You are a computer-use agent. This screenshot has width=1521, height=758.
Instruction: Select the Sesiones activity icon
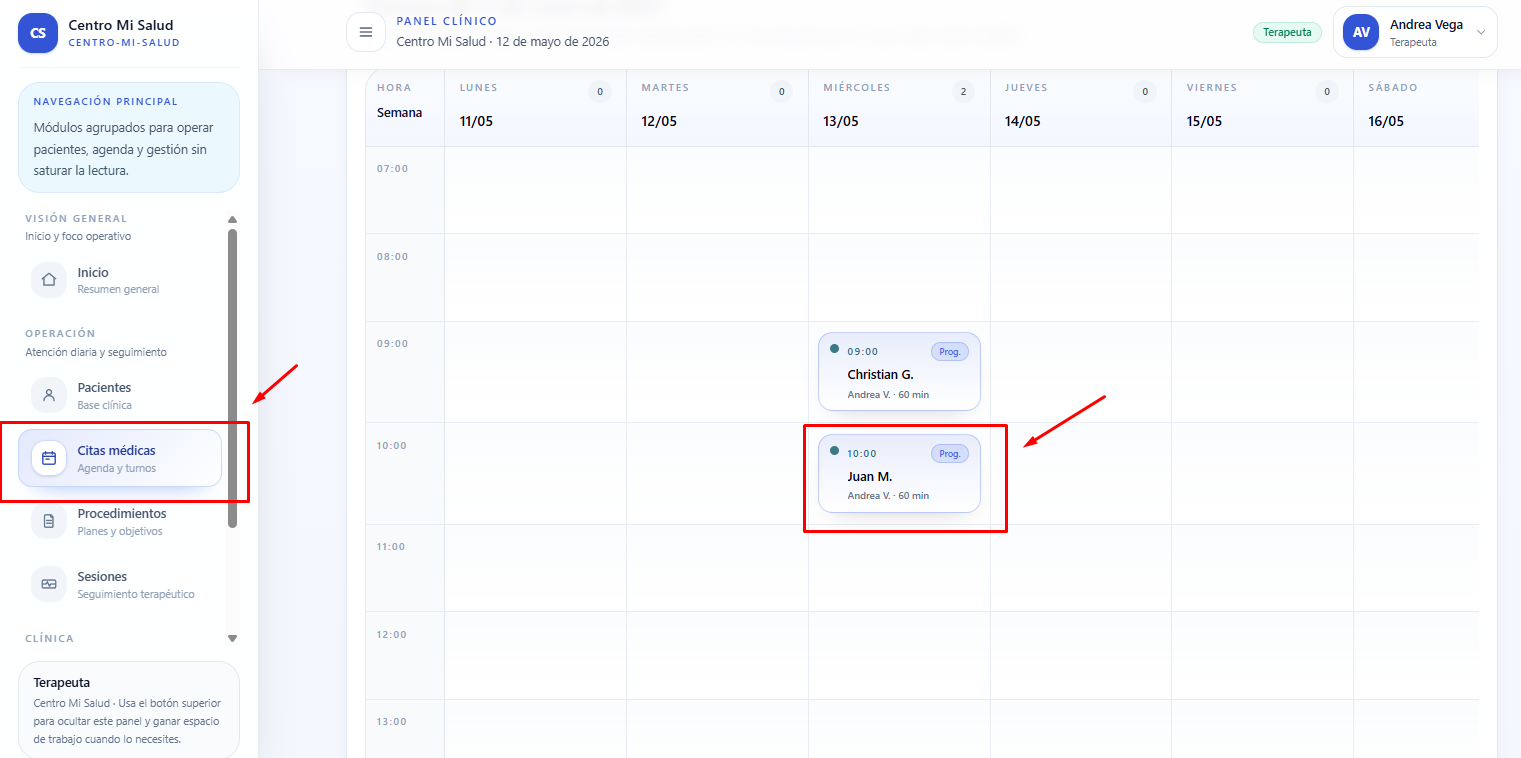tap(49, 584)
